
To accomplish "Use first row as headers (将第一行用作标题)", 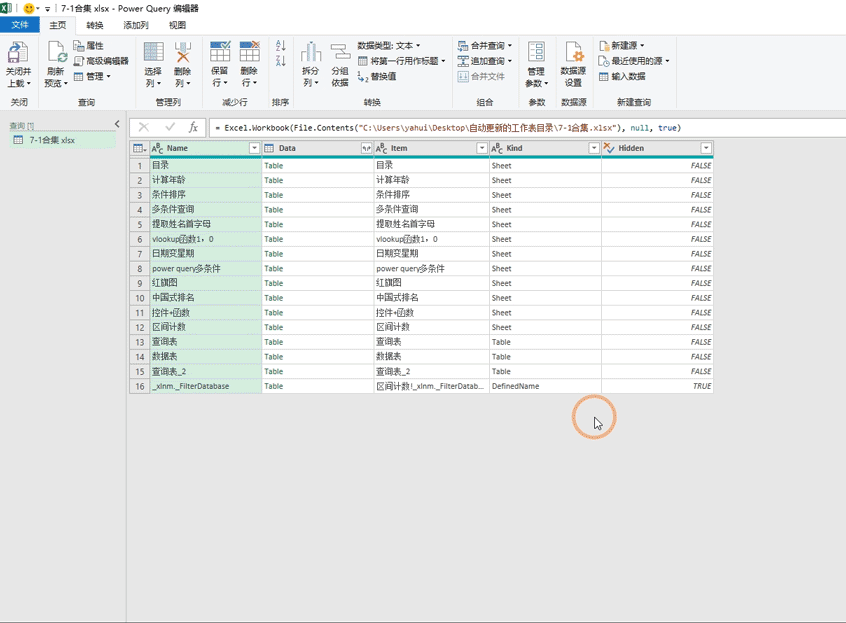I will click(x=402, y=61).
